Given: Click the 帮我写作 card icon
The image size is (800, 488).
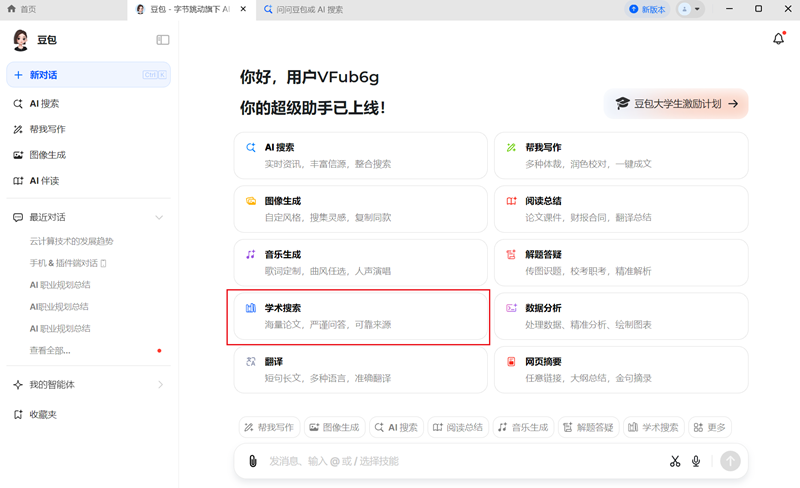Looking at the screenshot, I should [511, 148].
